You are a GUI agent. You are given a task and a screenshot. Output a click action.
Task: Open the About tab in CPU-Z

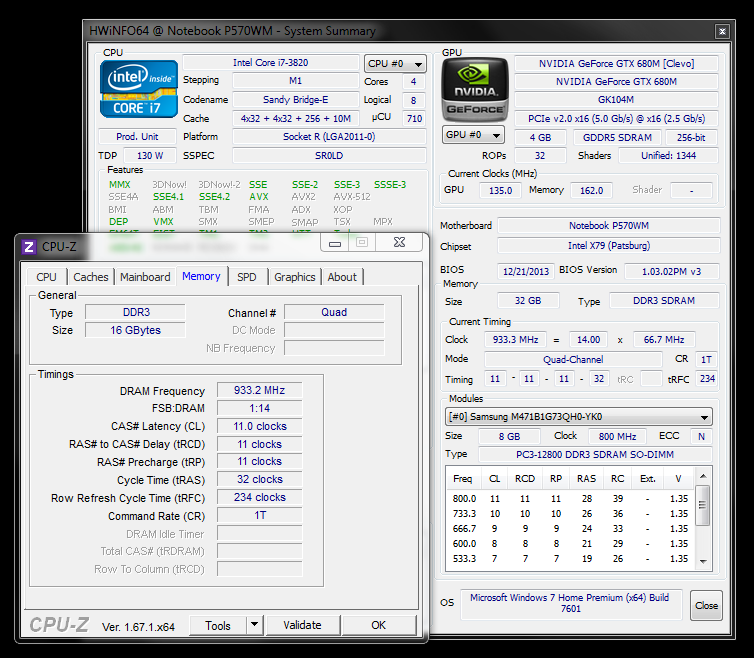342,277
